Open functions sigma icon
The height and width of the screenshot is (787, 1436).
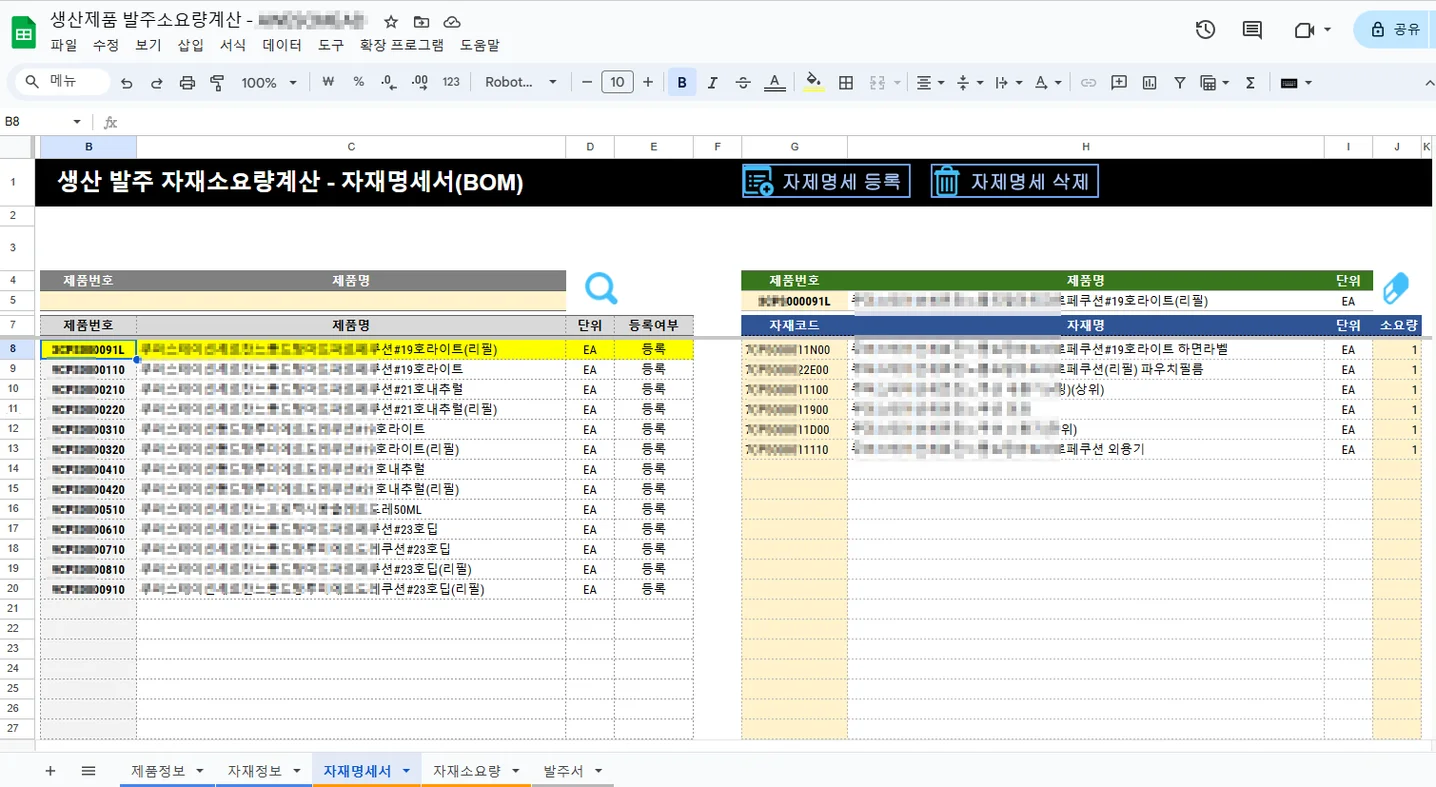pos(1250,83)
